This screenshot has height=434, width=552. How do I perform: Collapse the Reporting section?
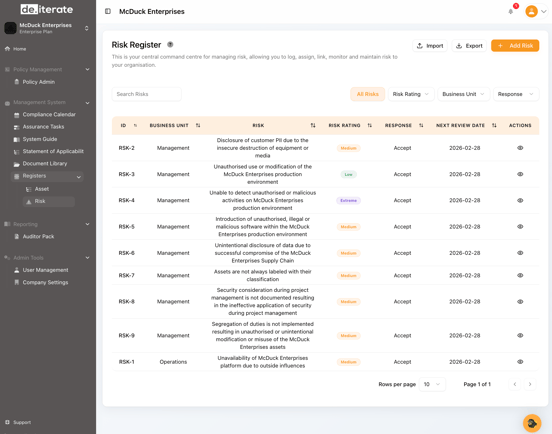click(87, 224)
